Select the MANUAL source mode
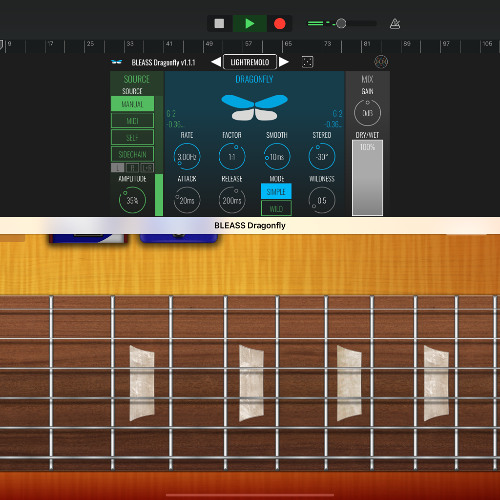Image resolution: width=500 pixels, height=500 pixels. 132,104
